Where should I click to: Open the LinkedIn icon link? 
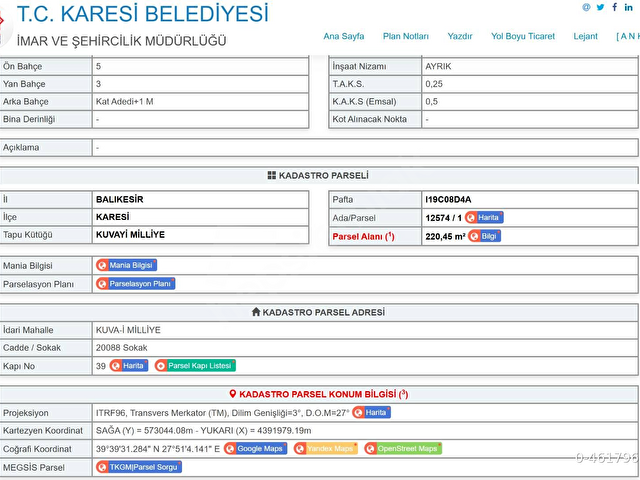pos(629,7)
